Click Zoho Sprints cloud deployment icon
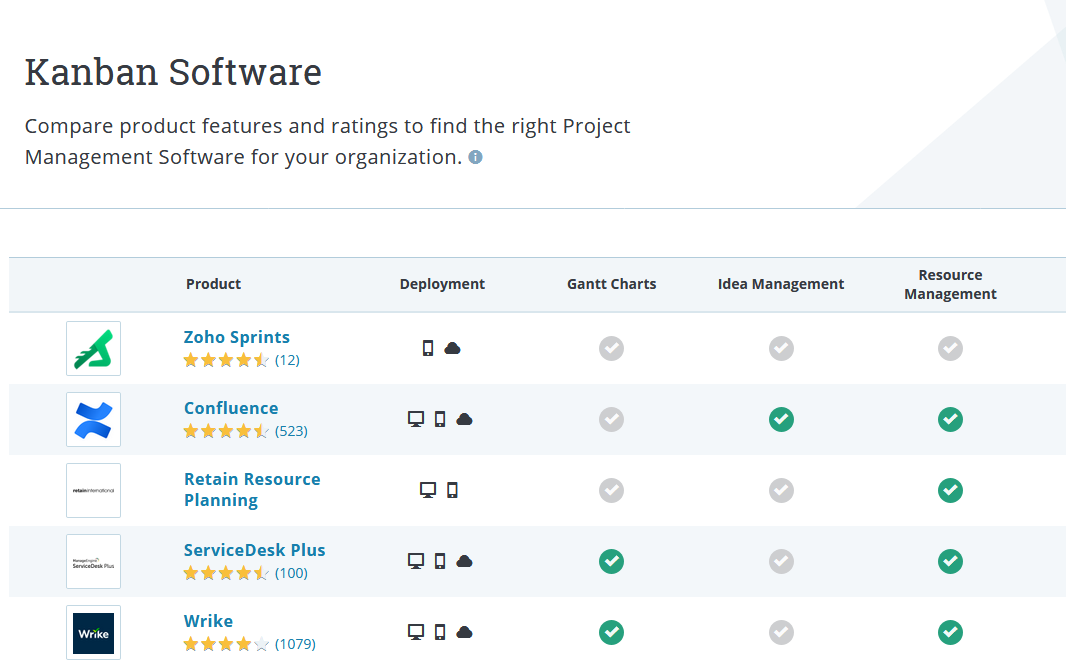Screen dimensions: 1066x667 pos(452,348)
